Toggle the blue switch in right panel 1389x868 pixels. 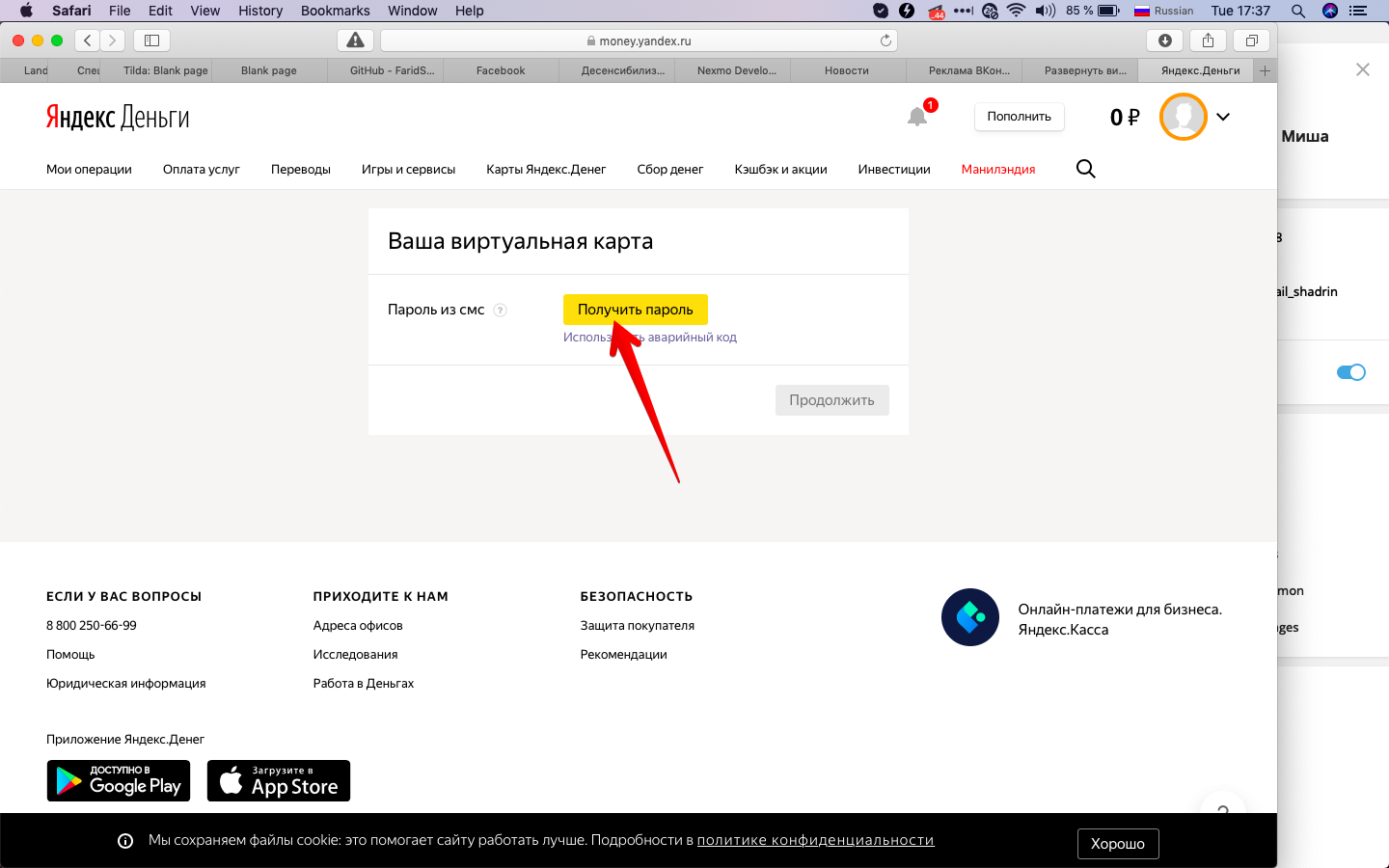1350,372
